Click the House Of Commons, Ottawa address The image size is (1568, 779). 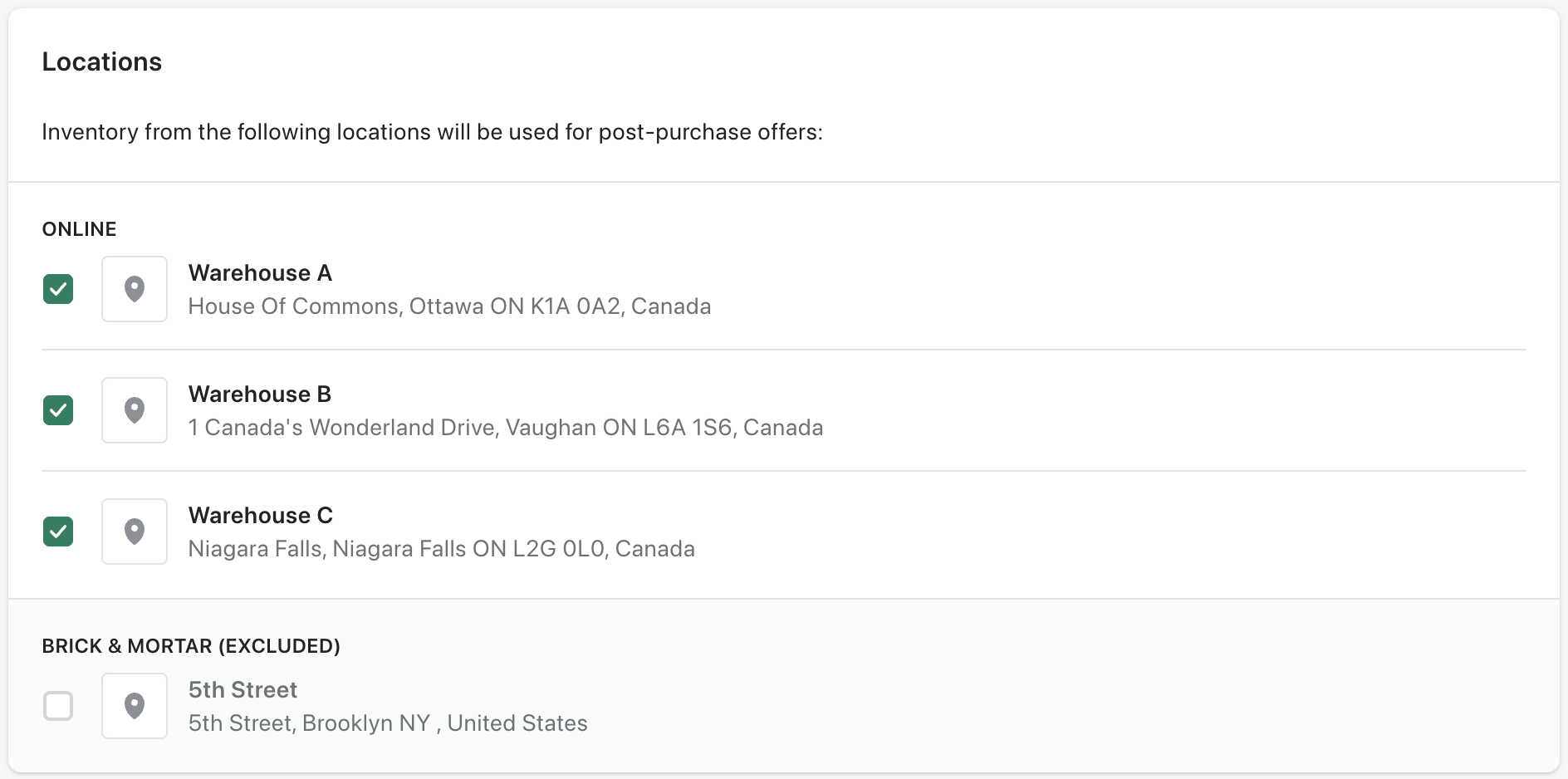click(x=449, y=306)
